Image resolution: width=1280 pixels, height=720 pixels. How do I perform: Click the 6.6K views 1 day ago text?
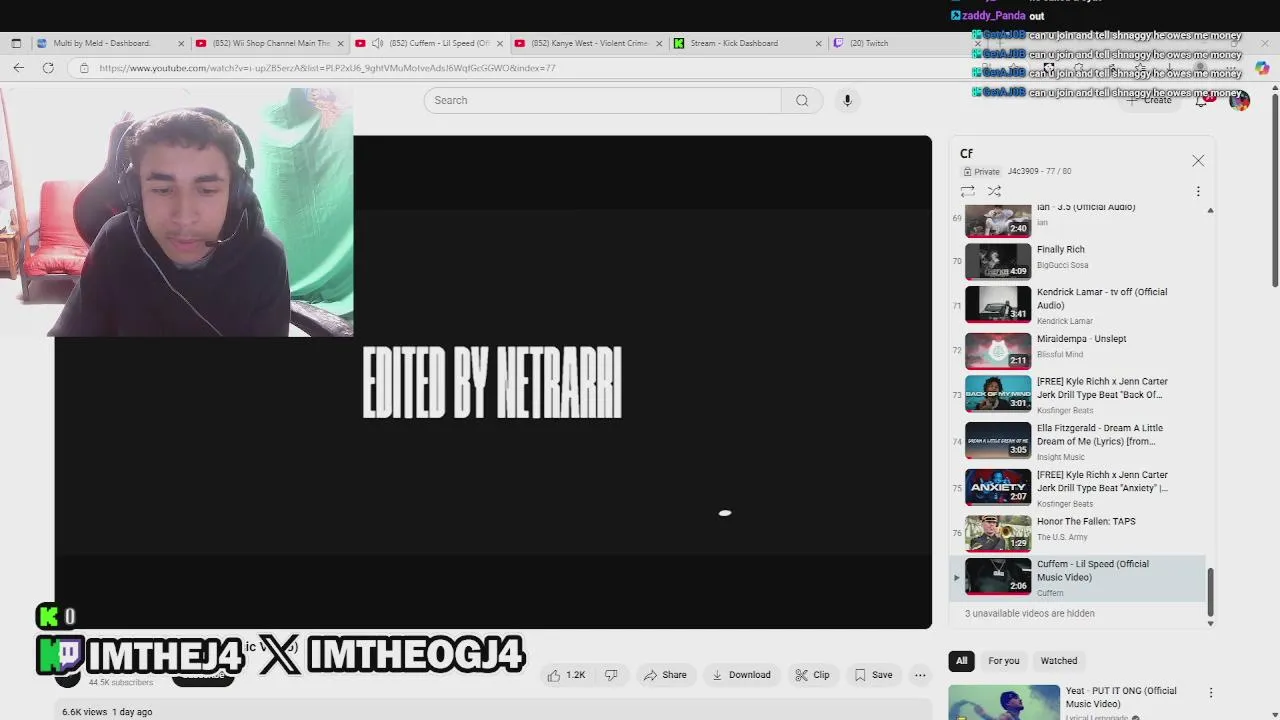pyautogui.click(x=107, y=712)
